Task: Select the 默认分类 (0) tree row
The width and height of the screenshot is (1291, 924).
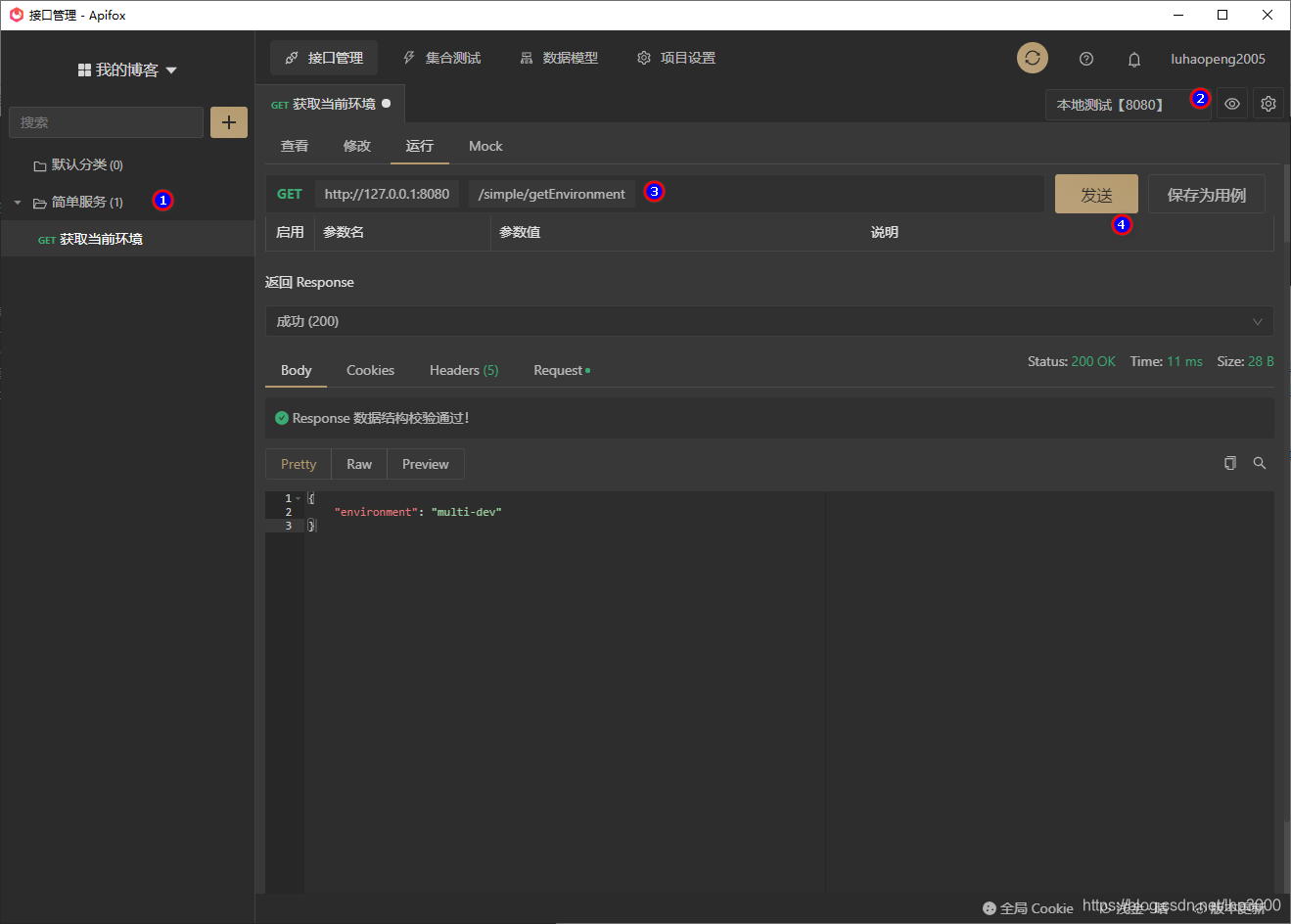Action: [x=127, y=164]
